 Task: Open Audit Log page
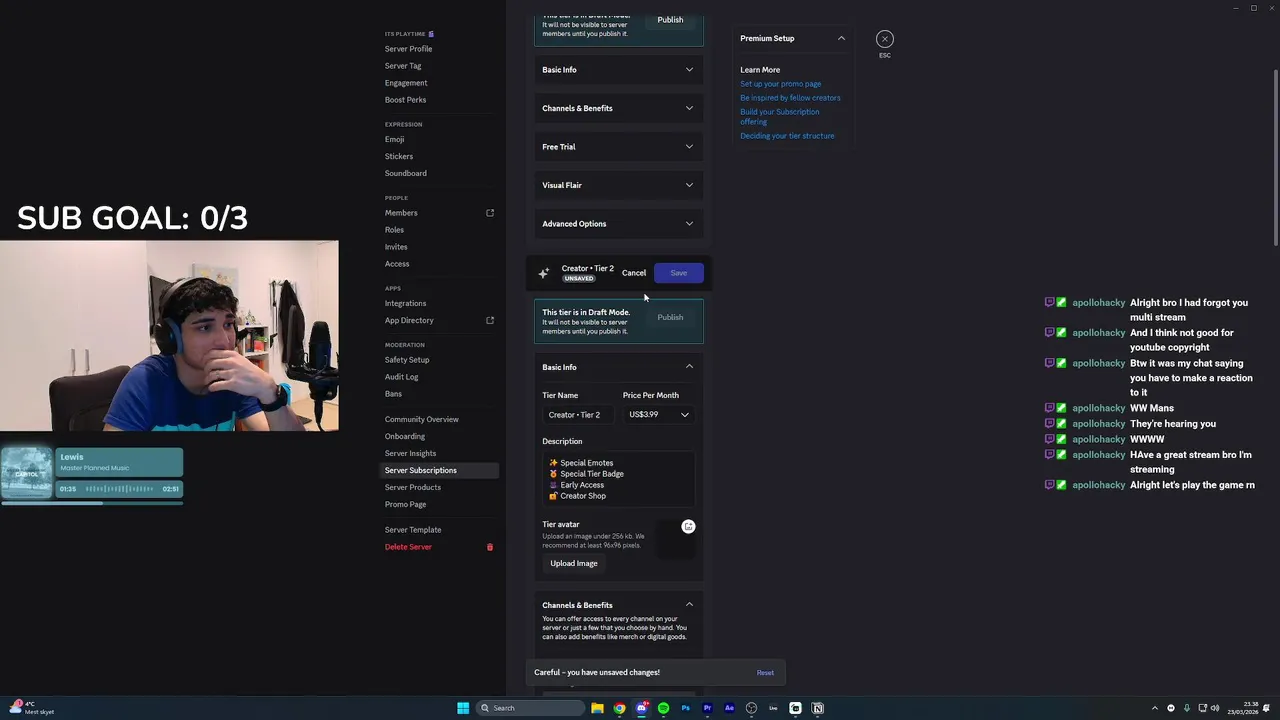pyautogui.click(x=401, y=377)
